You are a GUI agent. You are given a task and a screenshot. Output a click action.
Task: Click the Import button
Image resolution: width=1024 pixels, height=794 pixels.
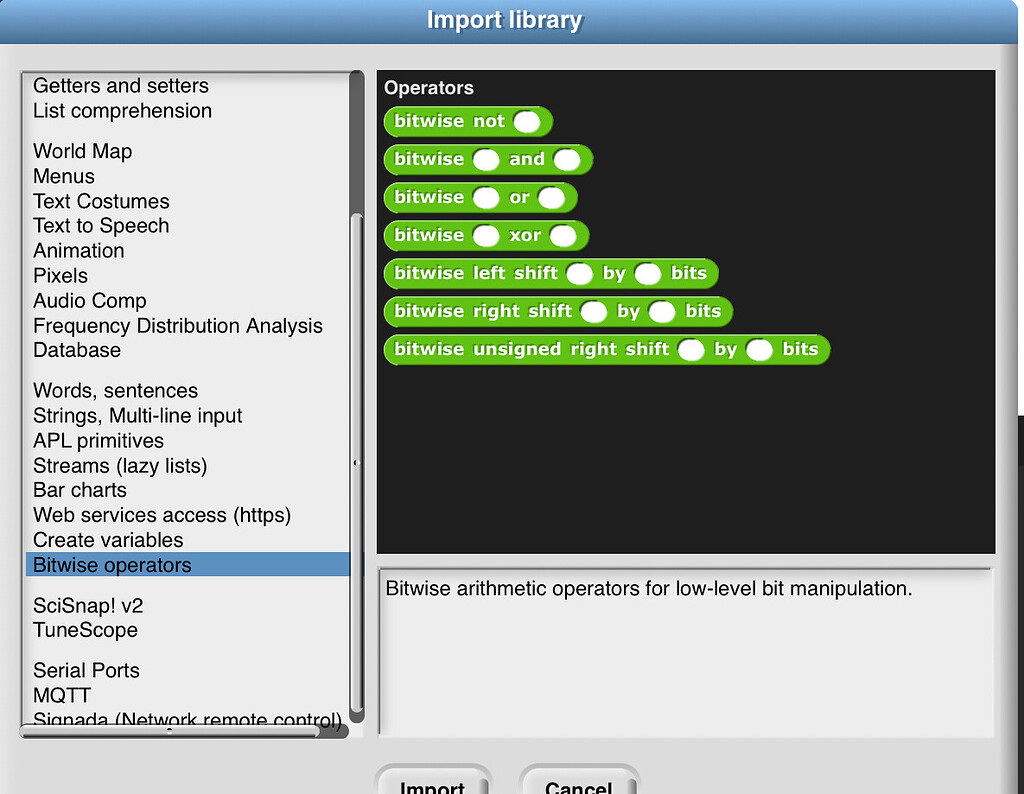point(433,785)
